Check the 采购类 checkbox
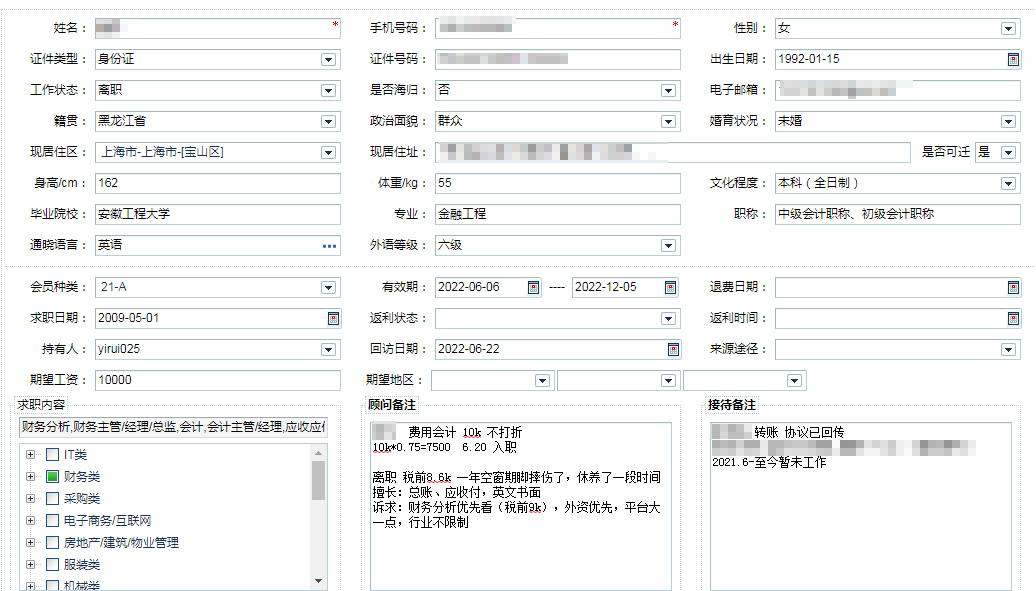The width and height of the screenshot is (1036, 591). pos(53,498)
